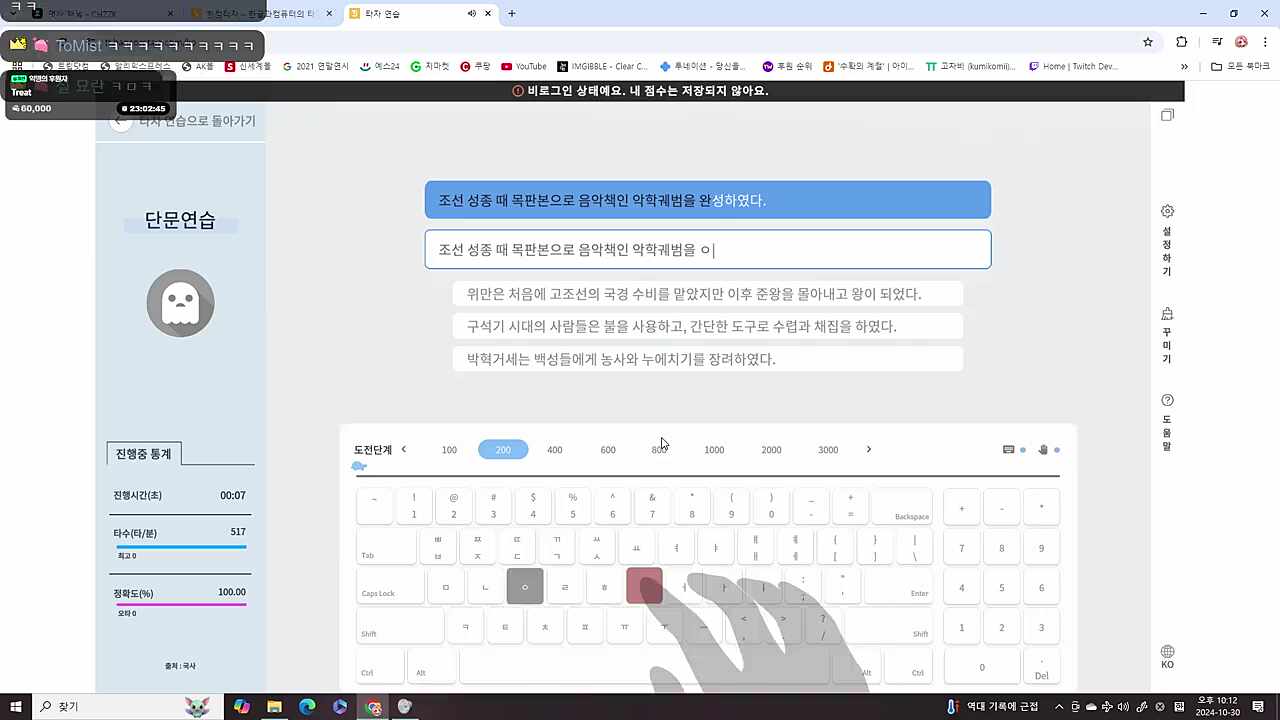Click the numpad Del key
Screen dimensions: 1280x720
[1041, 667]
